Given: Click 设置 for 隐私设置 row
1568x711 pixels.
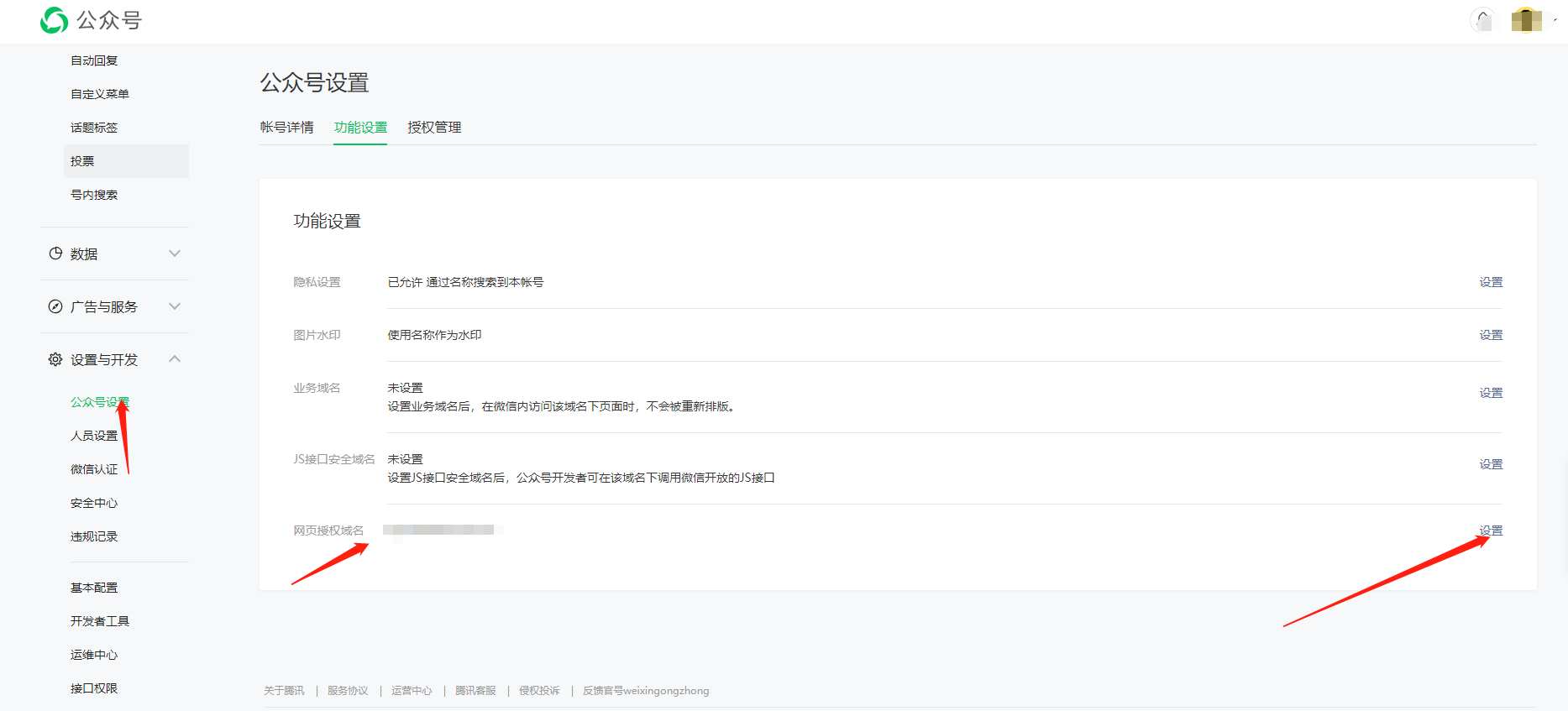Looking at the screenshot, I should tap(1491, 282).
